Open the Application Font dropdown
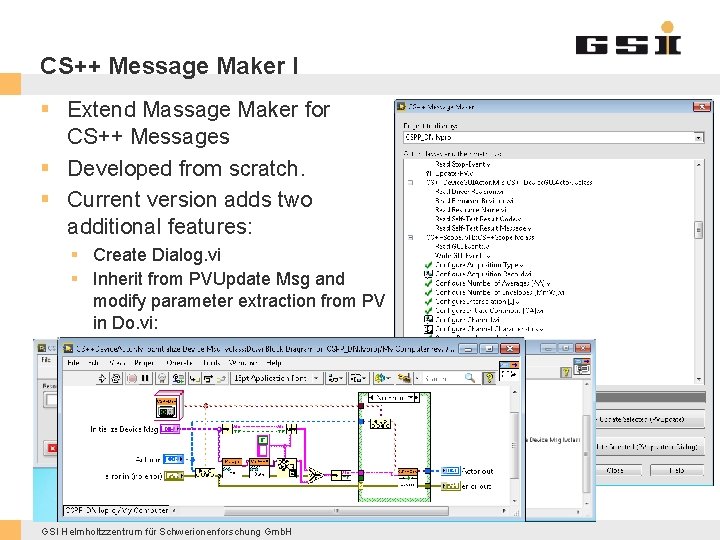 pyautogui.click(x=276, y=378)
